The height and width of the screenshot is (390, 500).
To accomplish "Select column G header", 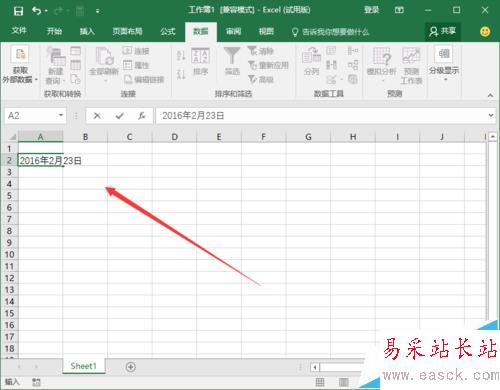I will 308,137.
